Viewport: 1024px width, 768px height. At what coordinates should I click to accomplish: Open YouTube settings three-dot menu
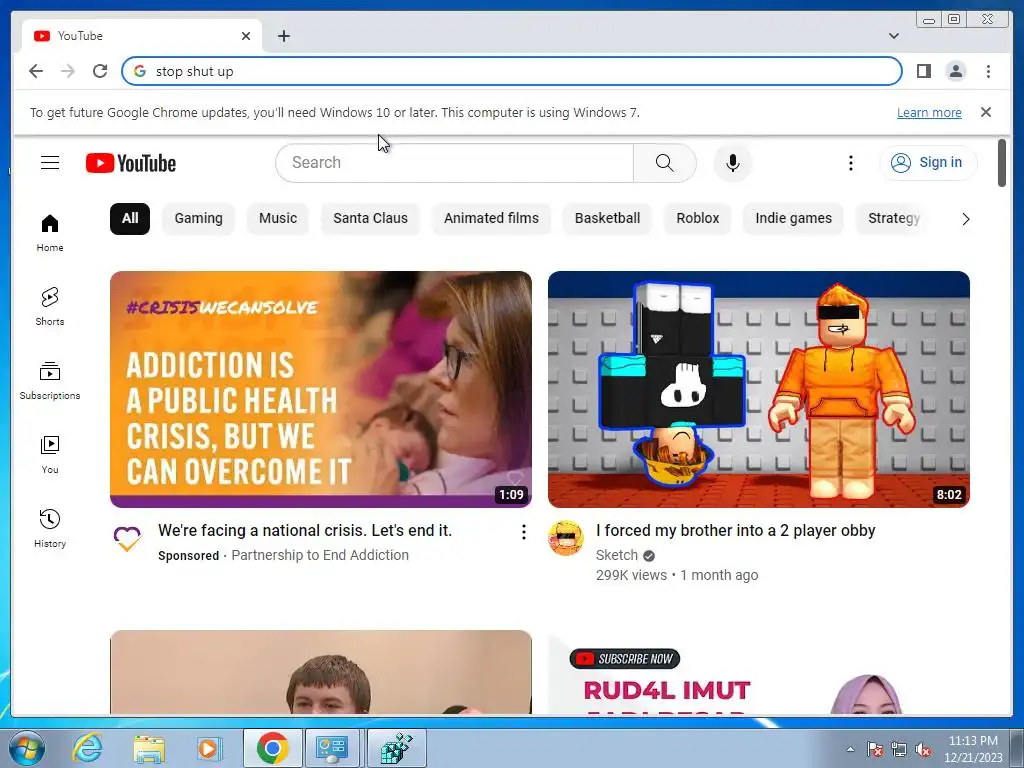[x=850, y=163]
